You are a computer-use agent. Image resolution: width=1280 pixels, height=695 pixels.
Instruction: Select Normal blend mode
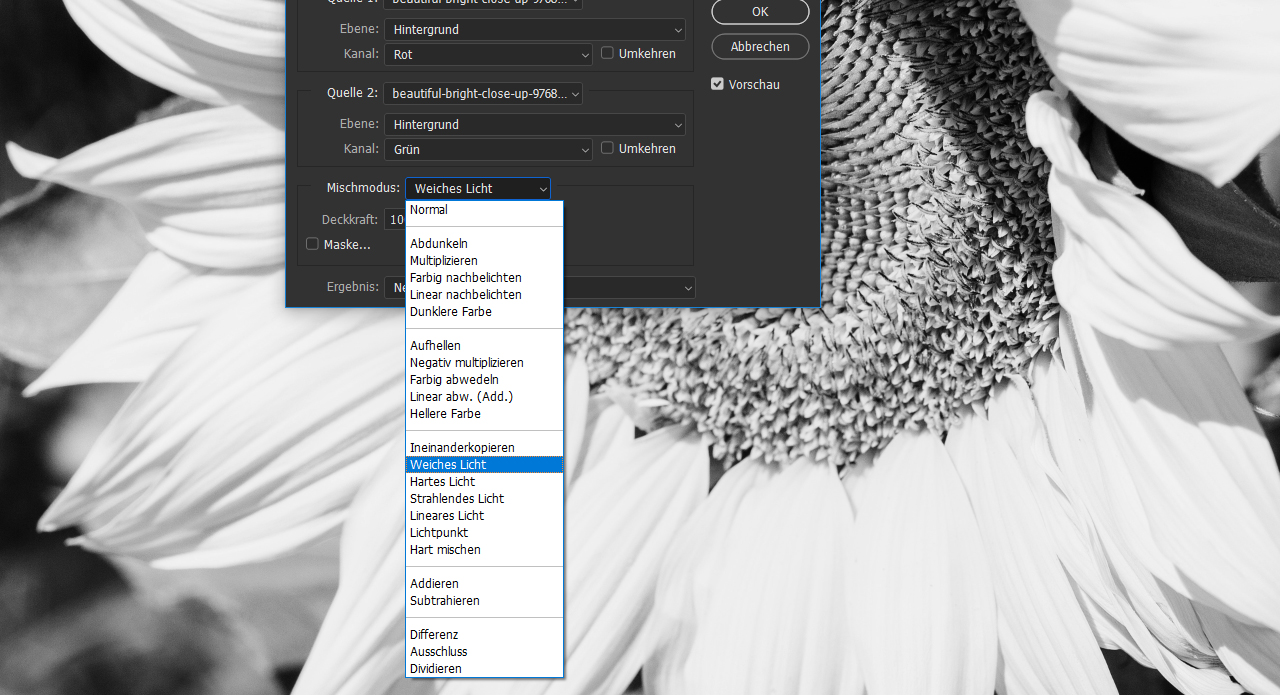pyautogui.click(x=484, y=210)
